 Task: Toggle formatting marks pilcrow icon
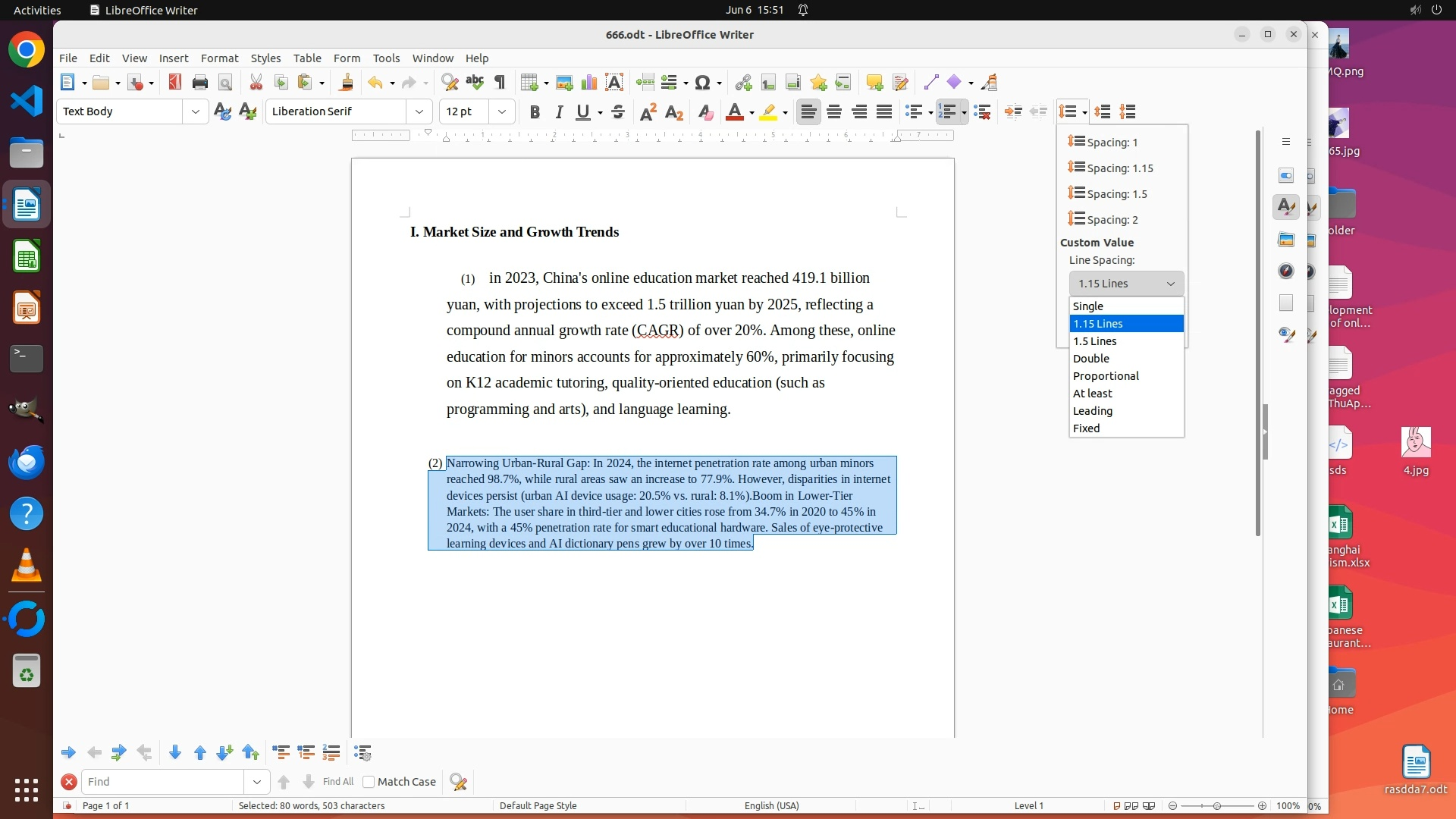(500, 83)
